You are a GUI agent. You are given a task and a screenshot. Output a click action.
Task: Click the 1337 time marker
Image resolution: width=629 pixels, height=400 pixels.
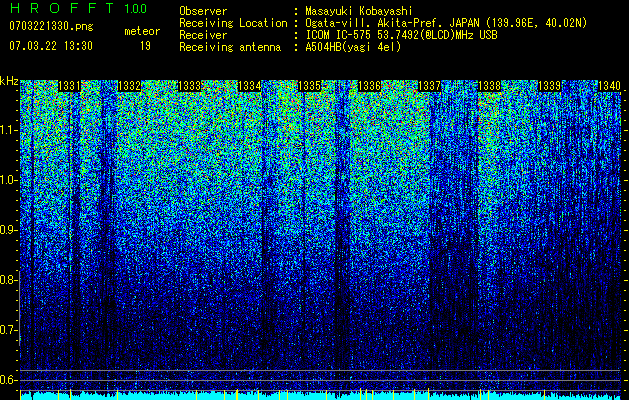[x=429, y=86]
